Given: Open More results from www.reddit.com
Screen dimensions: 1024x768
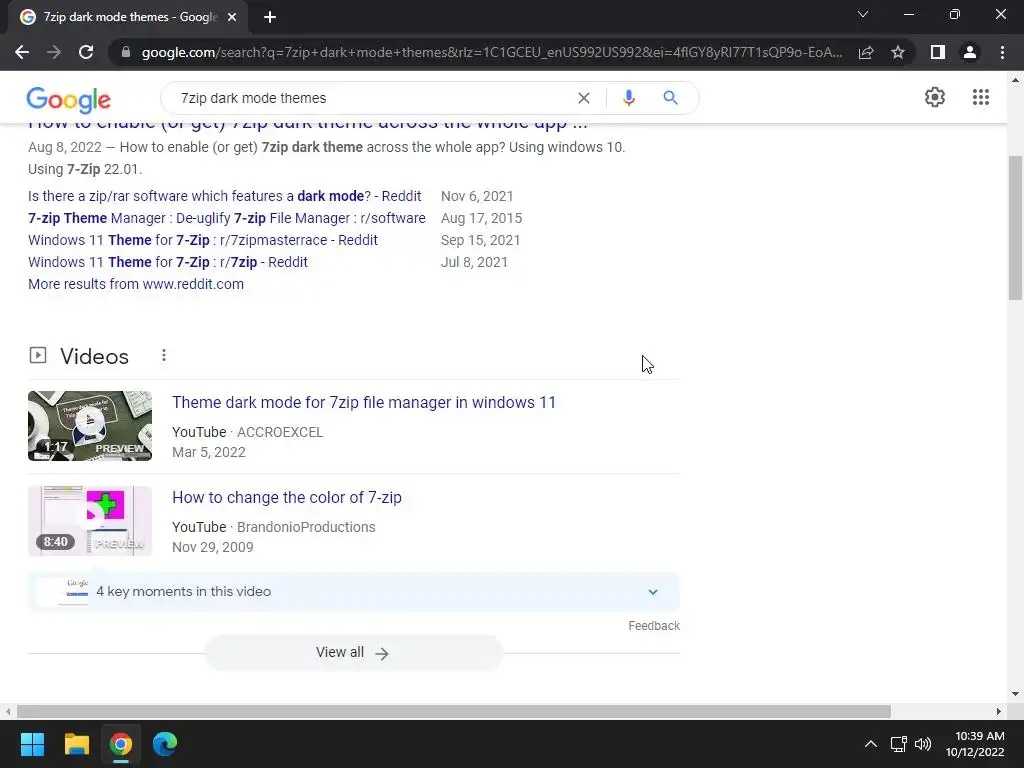Looking at the screenshot, I should 136,284.
